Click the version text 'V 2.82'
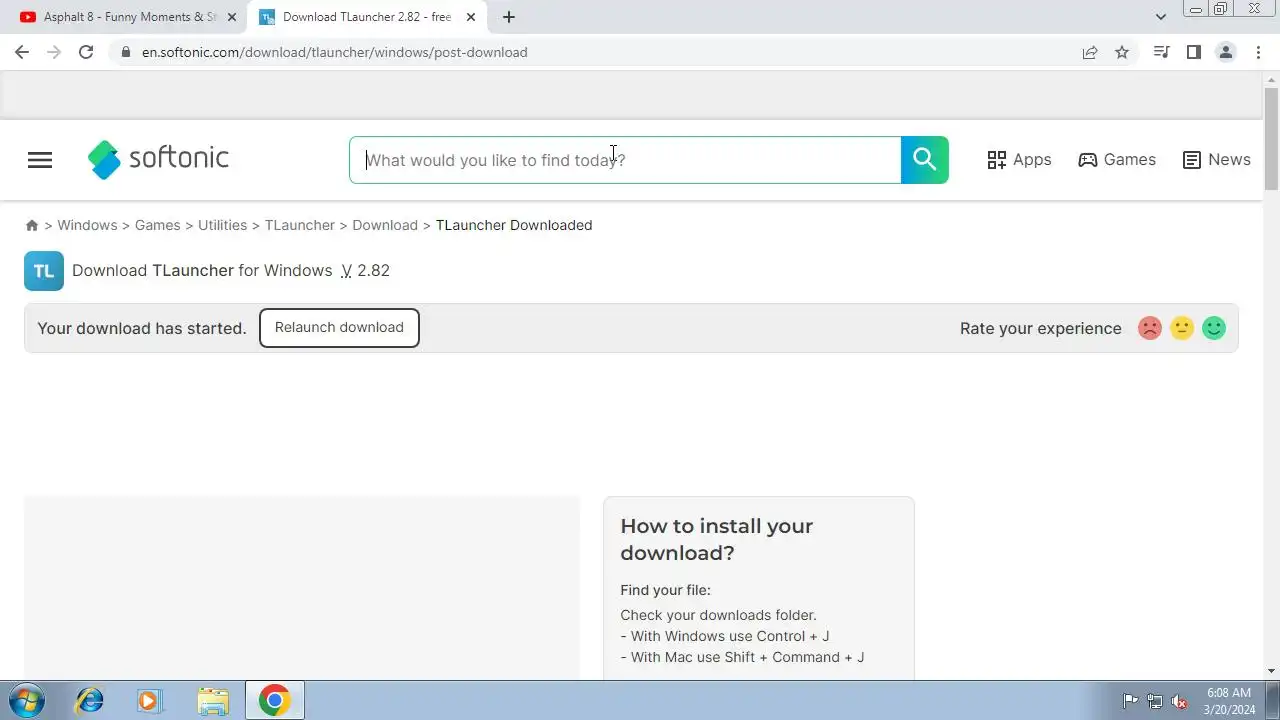This screenshot has height=720, width=1280. coord(365,271)
